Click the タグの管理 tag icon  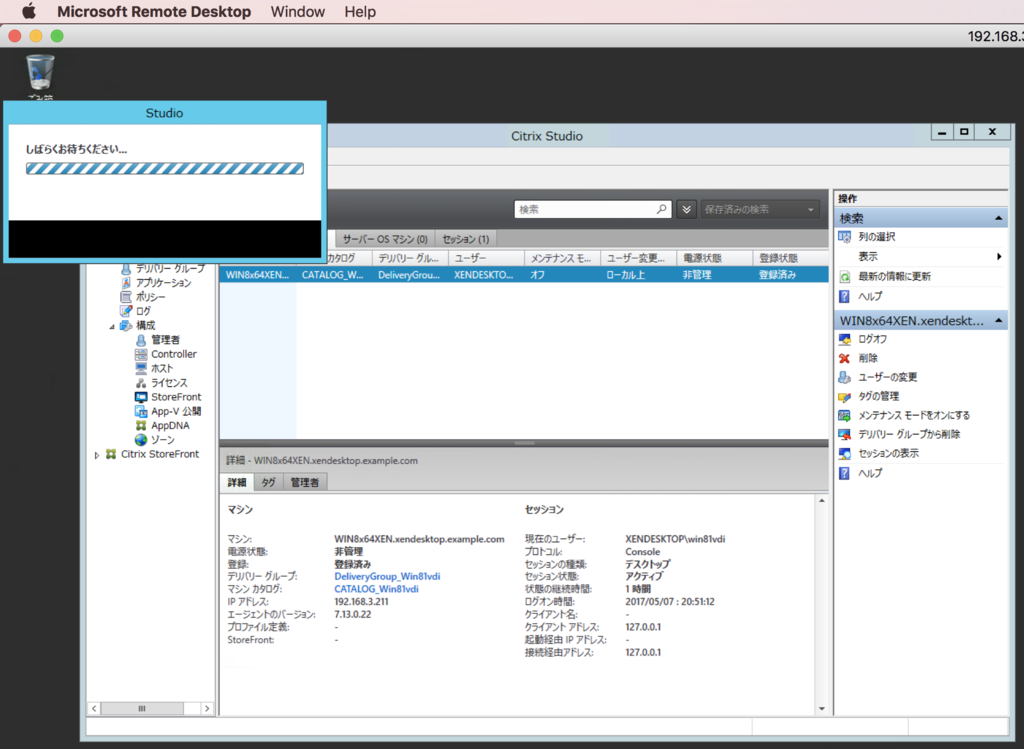pyautogui.click(x=844, y=396)
